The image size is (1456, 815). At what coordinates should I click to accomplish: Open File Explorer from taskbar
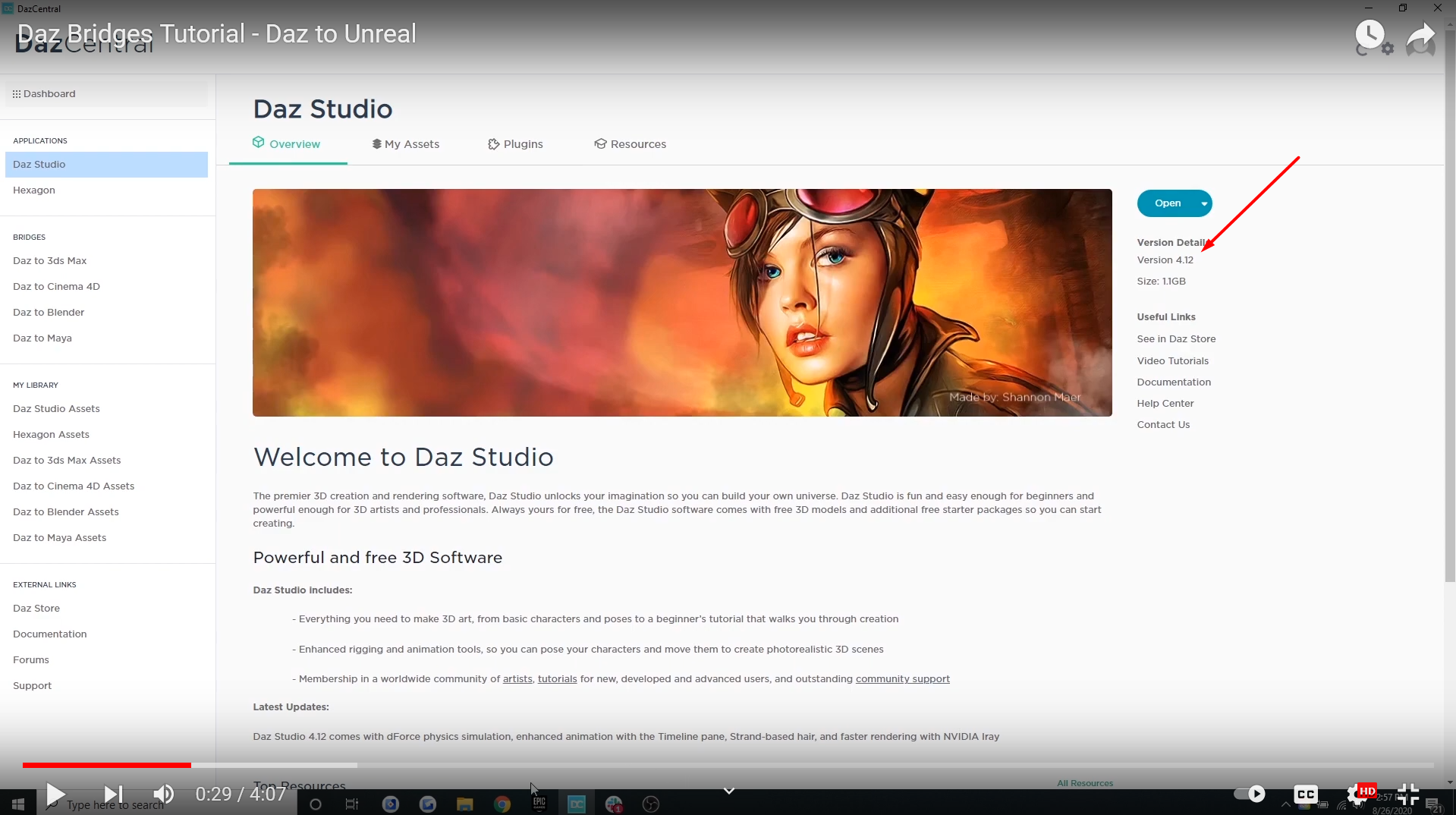(465, 804)
